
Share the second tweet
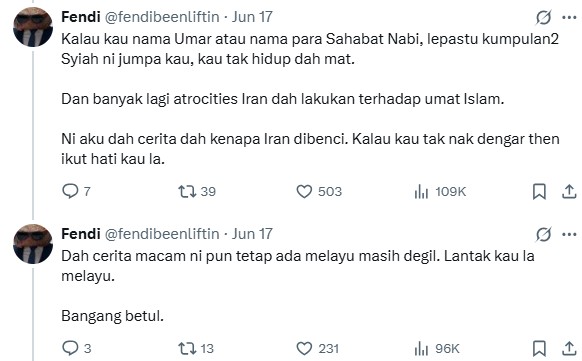point(569,348)
